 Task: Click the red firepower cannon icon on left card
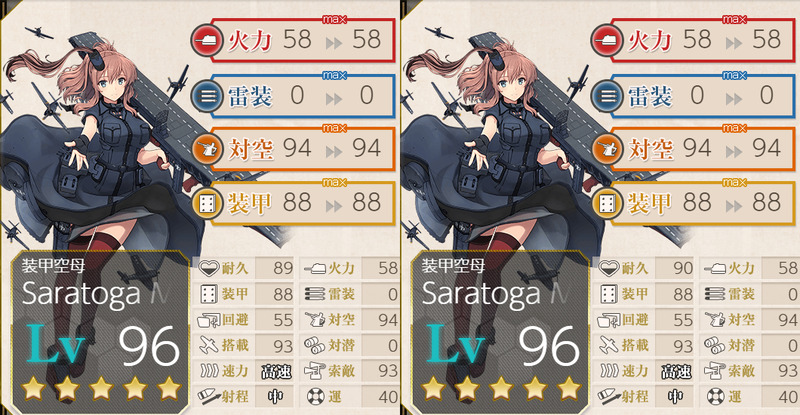tap(207, 40)
